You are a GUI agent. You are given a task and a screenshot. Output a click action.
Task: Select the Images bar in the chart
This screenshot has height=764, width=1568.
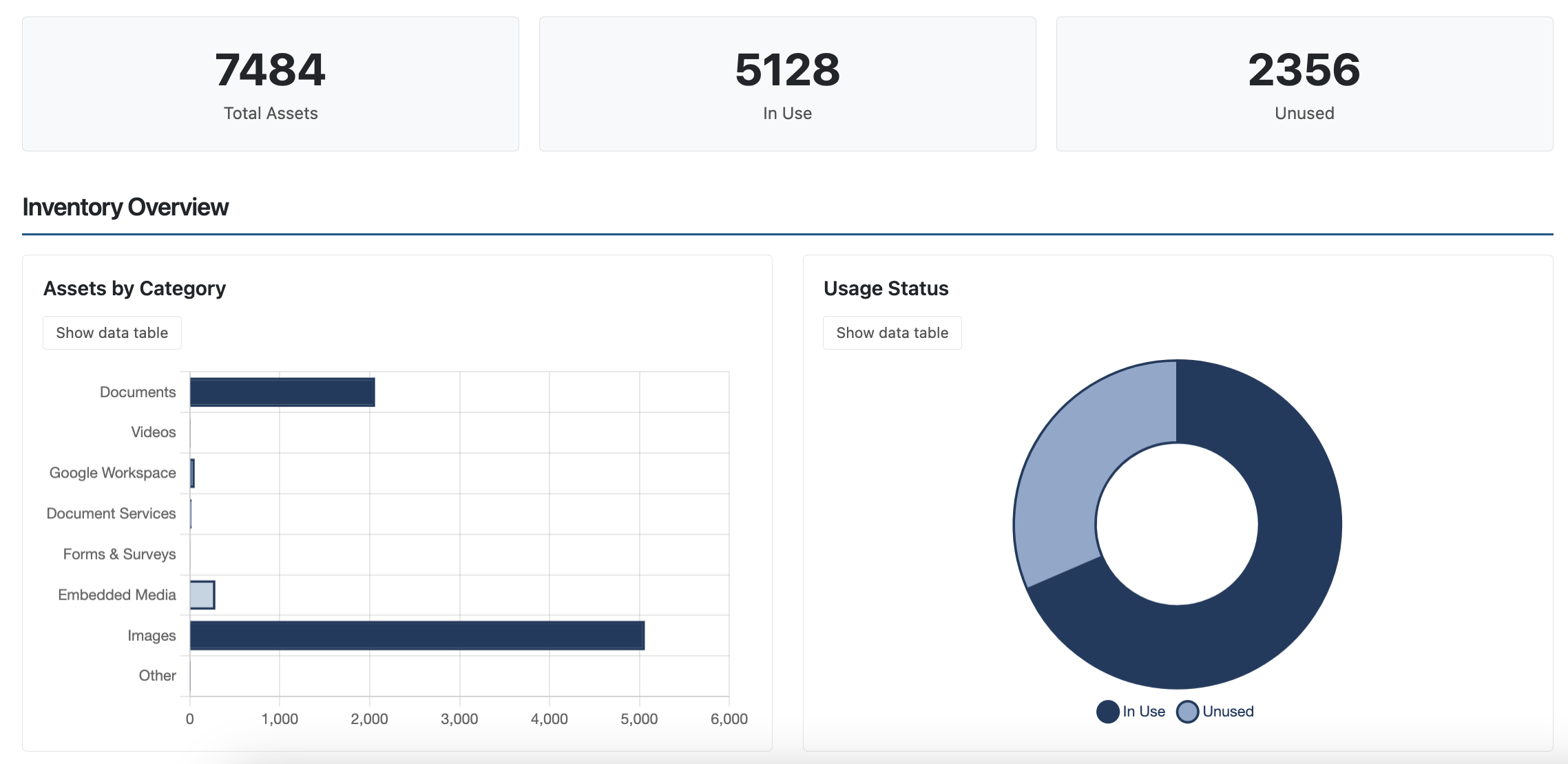coord(413,635)
